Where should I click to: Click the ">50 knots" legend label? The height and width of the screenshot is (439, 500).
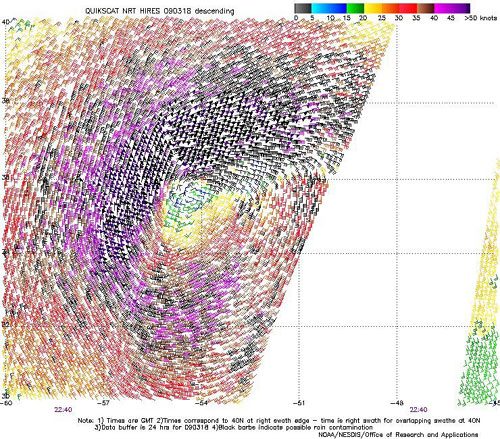(x=480, y=18)
